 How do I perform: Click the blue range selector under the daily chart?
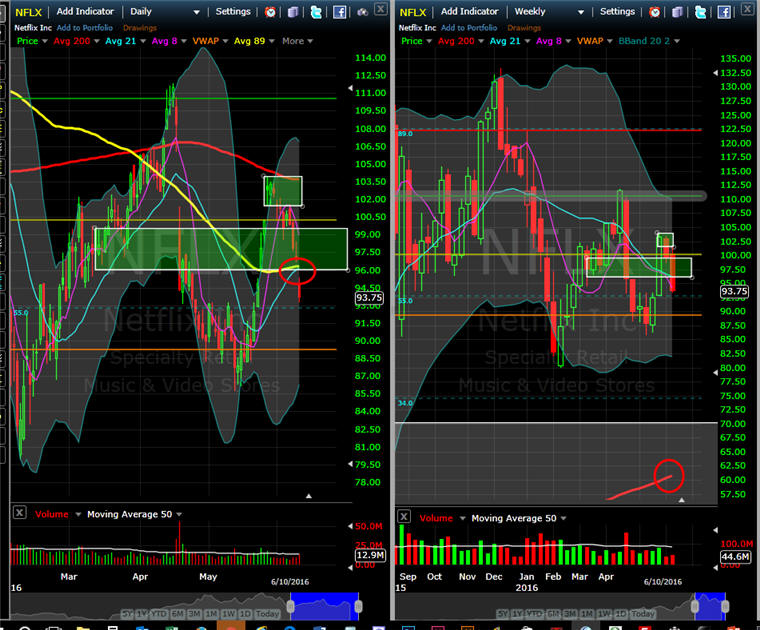323,606
